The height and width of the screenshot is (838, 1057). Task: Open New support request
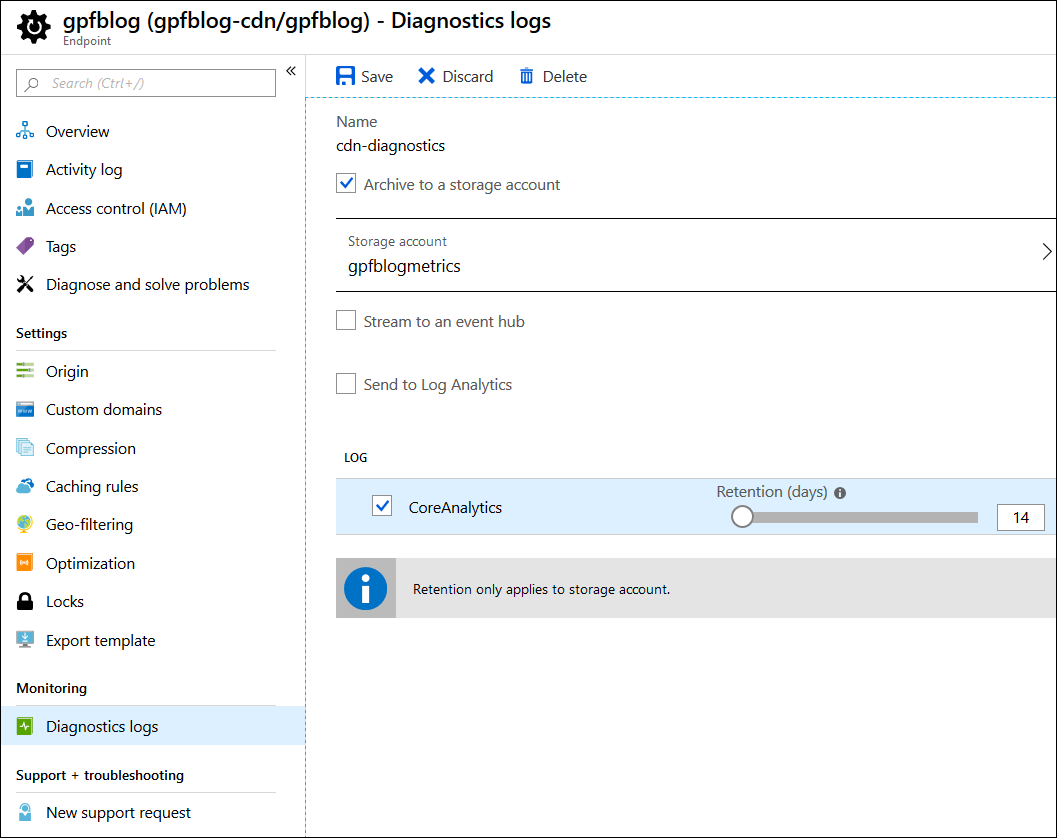tap(118, 813)
